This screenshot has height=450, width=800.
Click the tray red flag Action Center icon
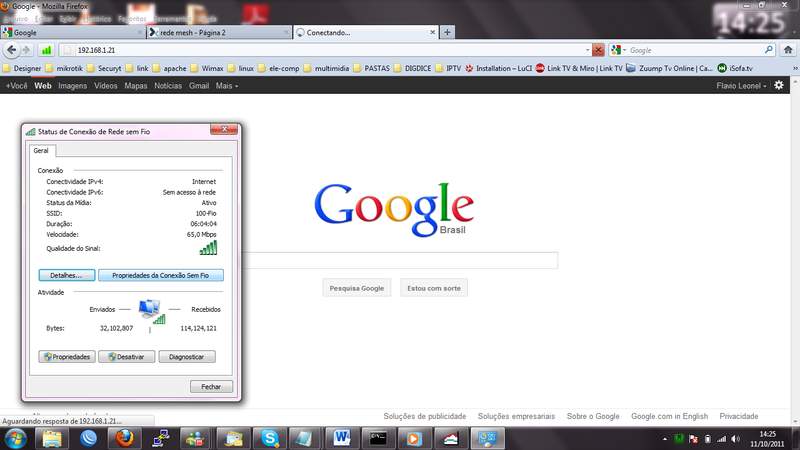pyautogui.click(x=693, y=439)
